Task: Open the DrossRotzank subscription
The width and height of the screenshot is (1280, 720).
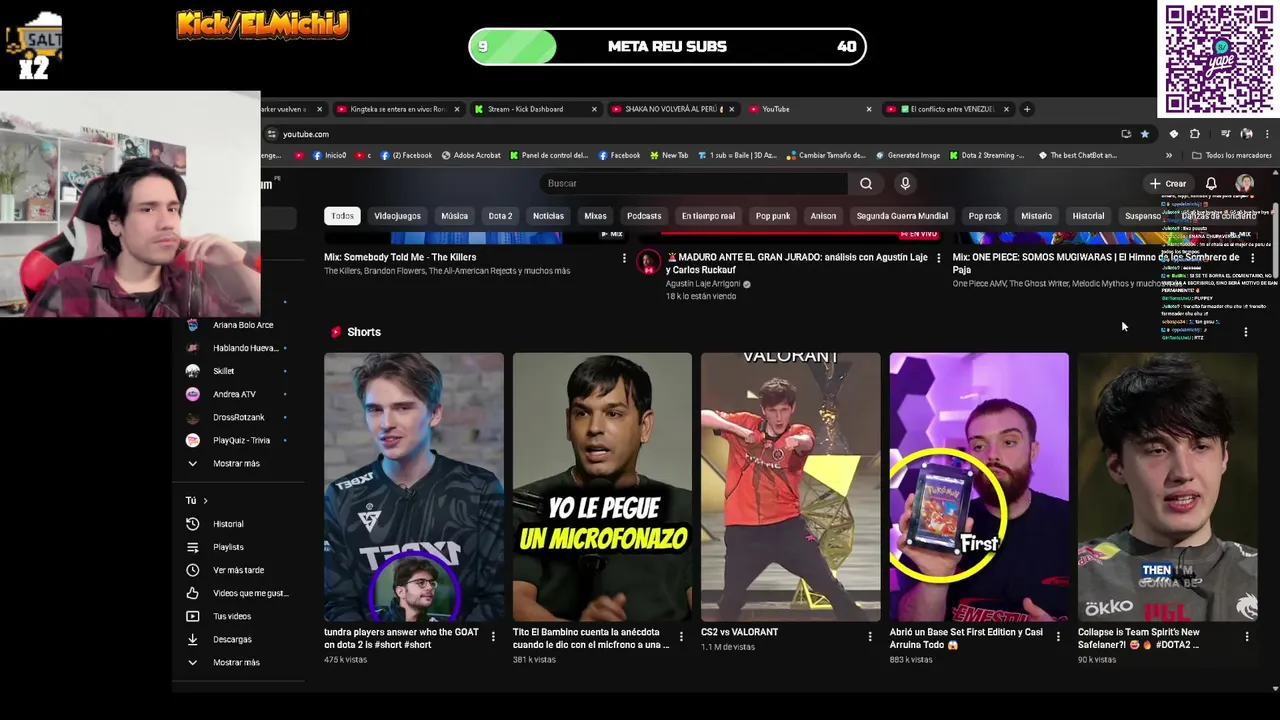Action: pos(236,417)
